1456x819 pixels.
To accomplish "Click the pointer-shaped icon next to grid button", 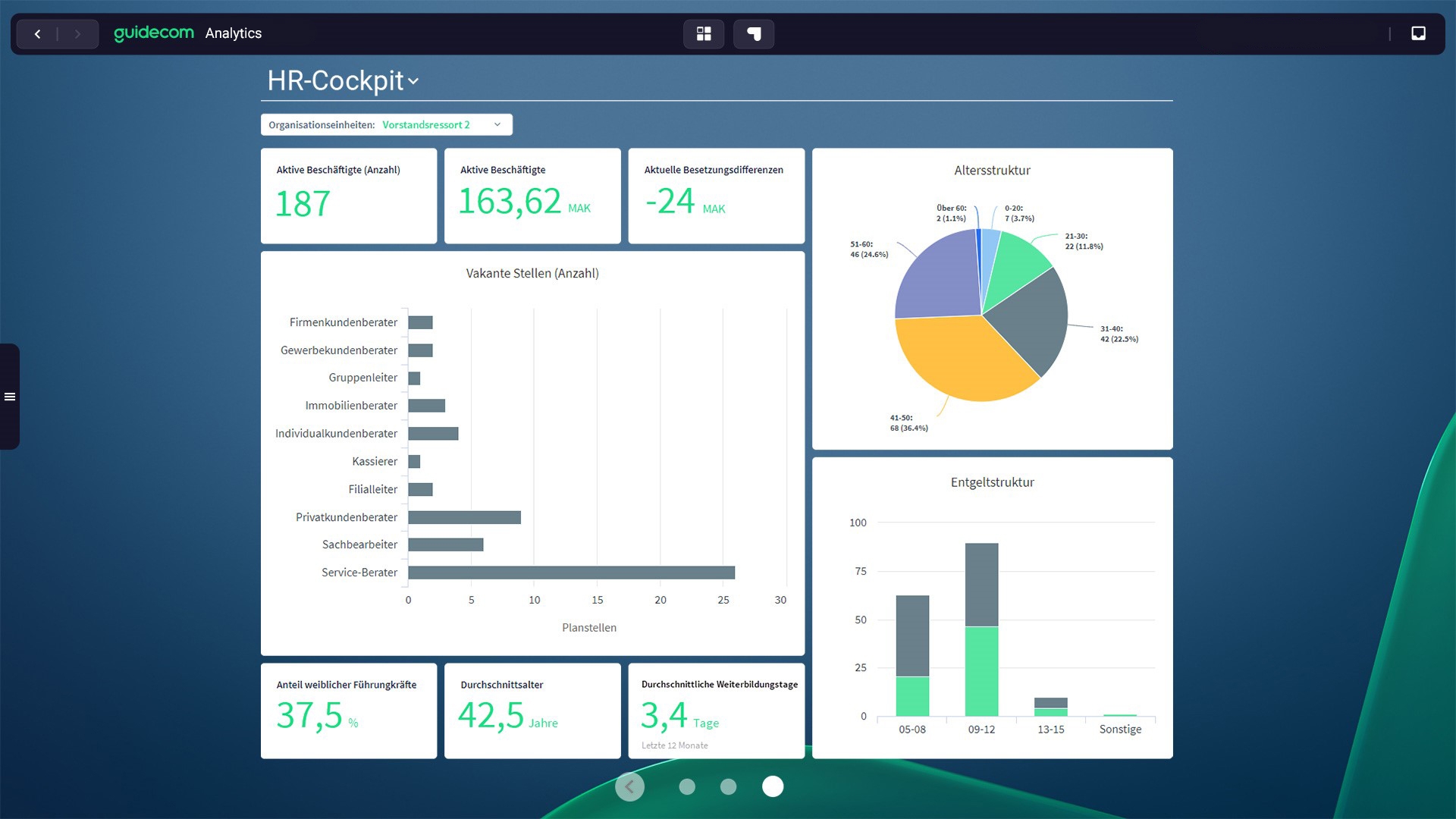I will pos(754,34).
